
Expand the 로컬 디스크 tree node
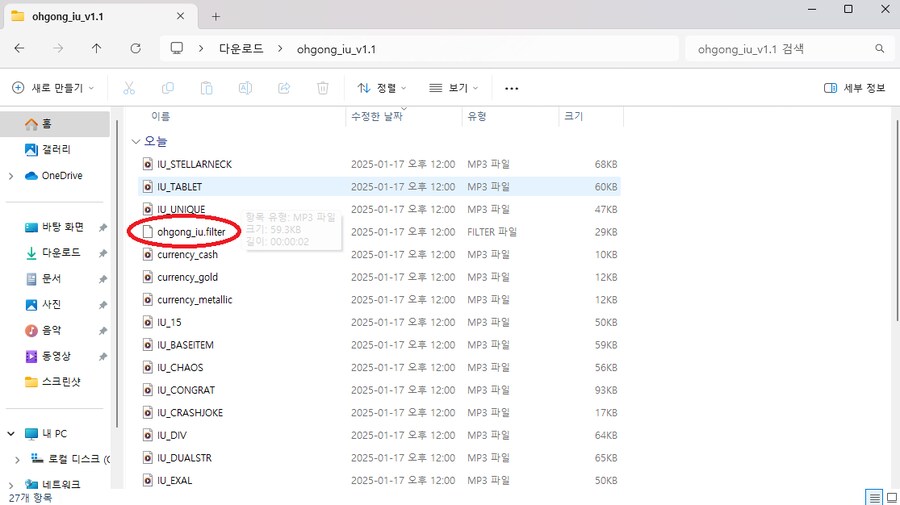coord(17,459)
